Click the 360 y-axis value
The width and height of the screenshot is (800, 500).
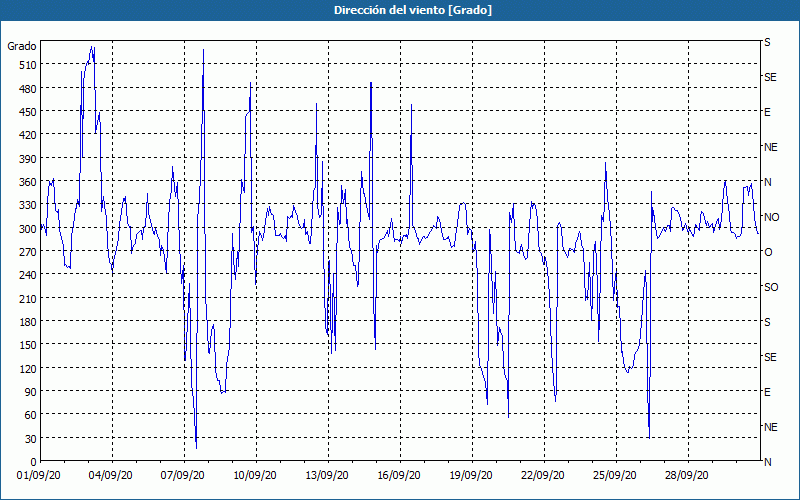click(28, 182)
